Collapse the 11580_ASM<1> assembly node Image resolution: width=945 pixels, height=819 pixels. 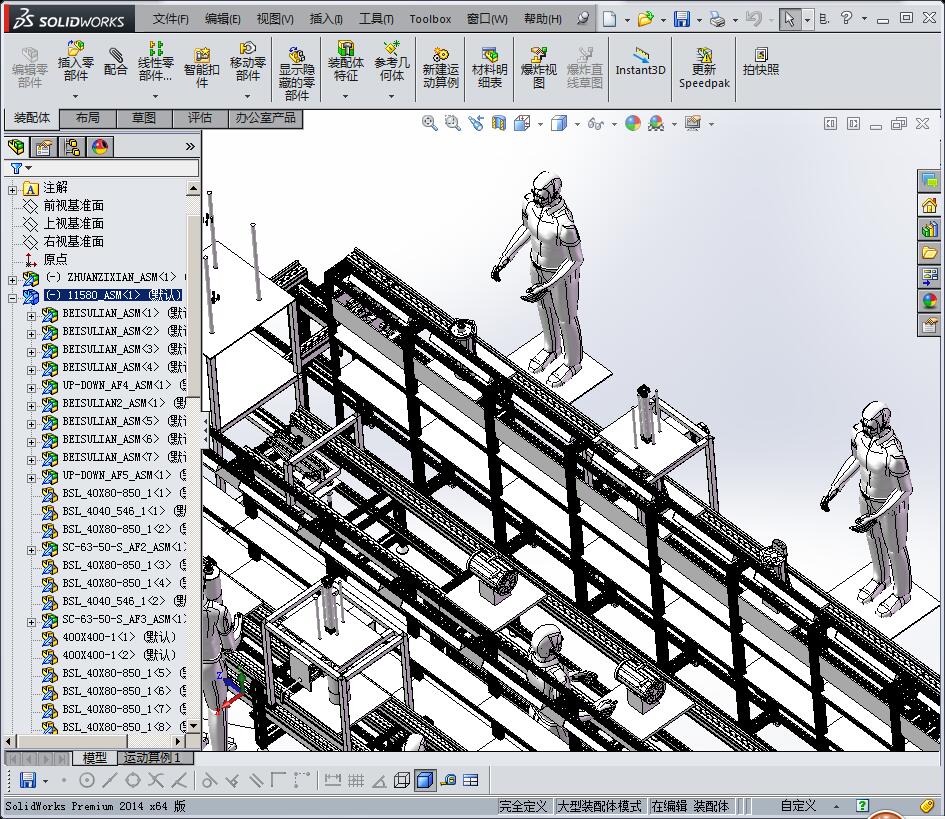coord(13,296)
